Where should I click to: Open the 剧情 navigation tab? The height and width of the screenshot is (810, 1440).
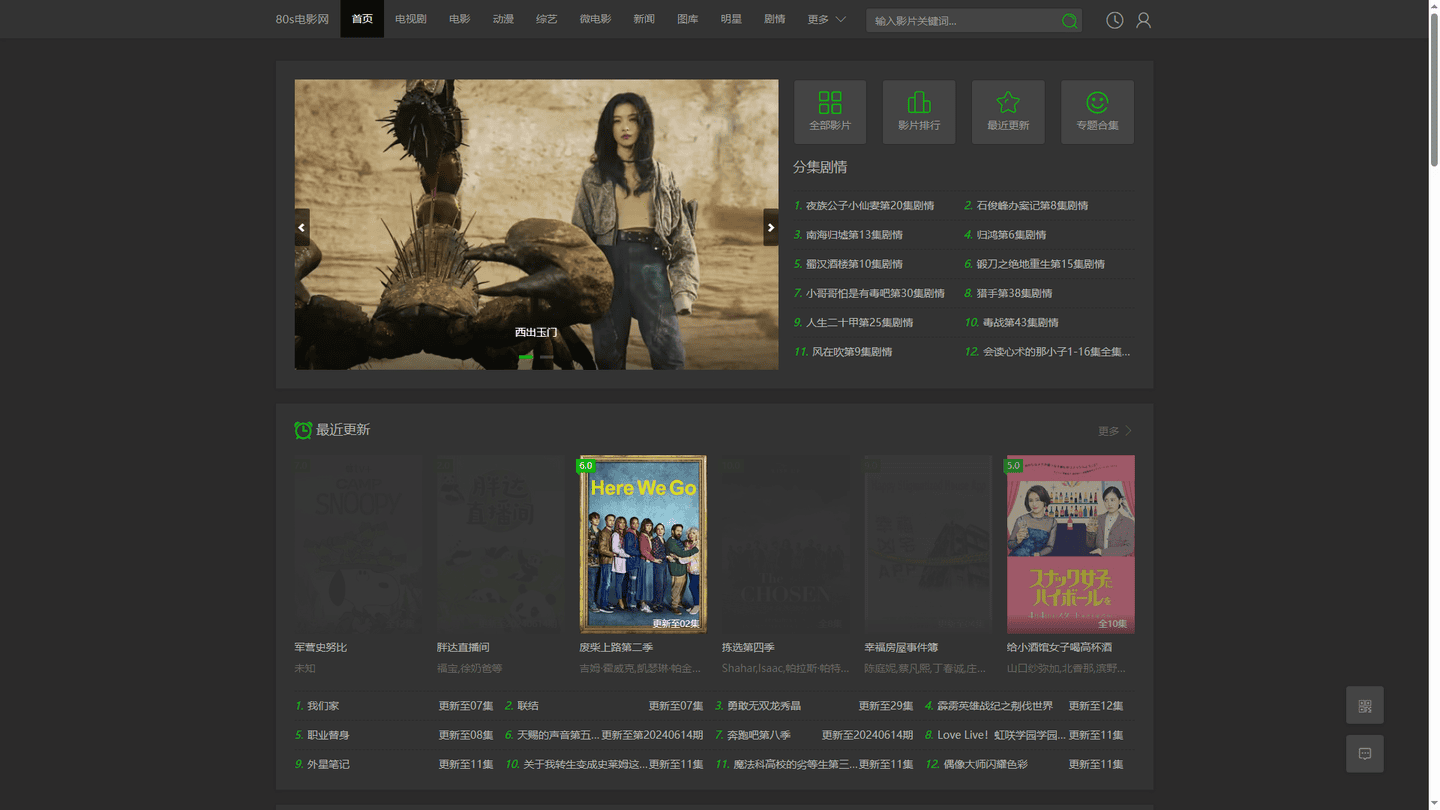pos(774,19)
